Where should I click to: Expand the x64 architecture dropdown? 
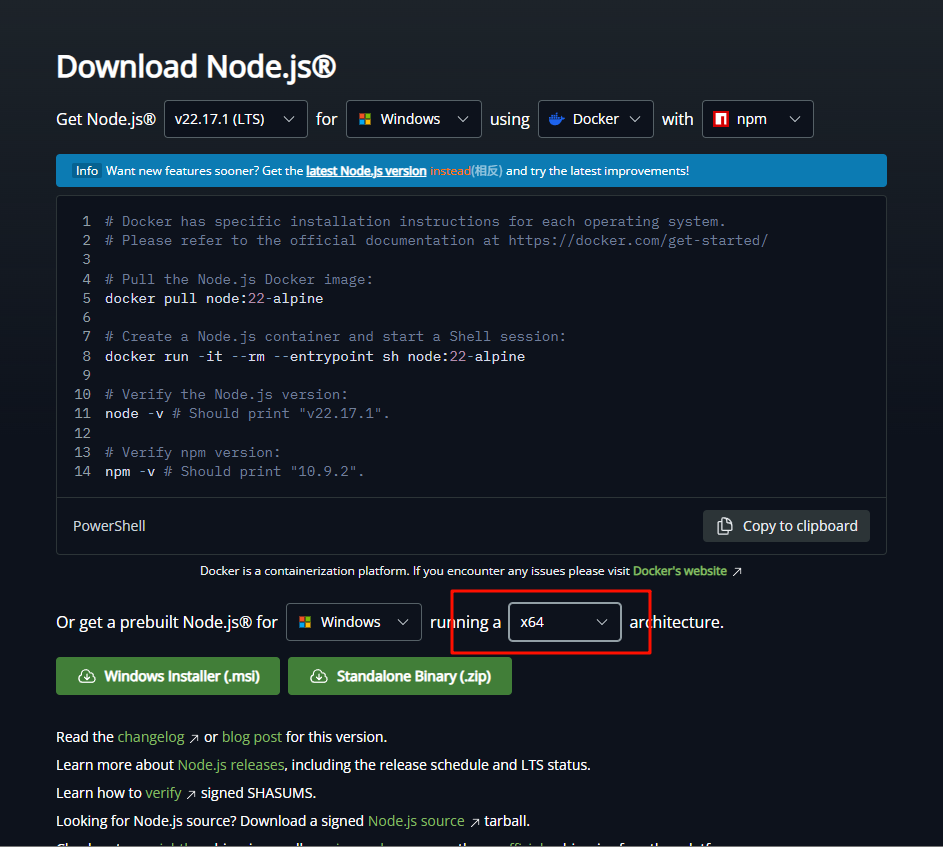(564, 622)
